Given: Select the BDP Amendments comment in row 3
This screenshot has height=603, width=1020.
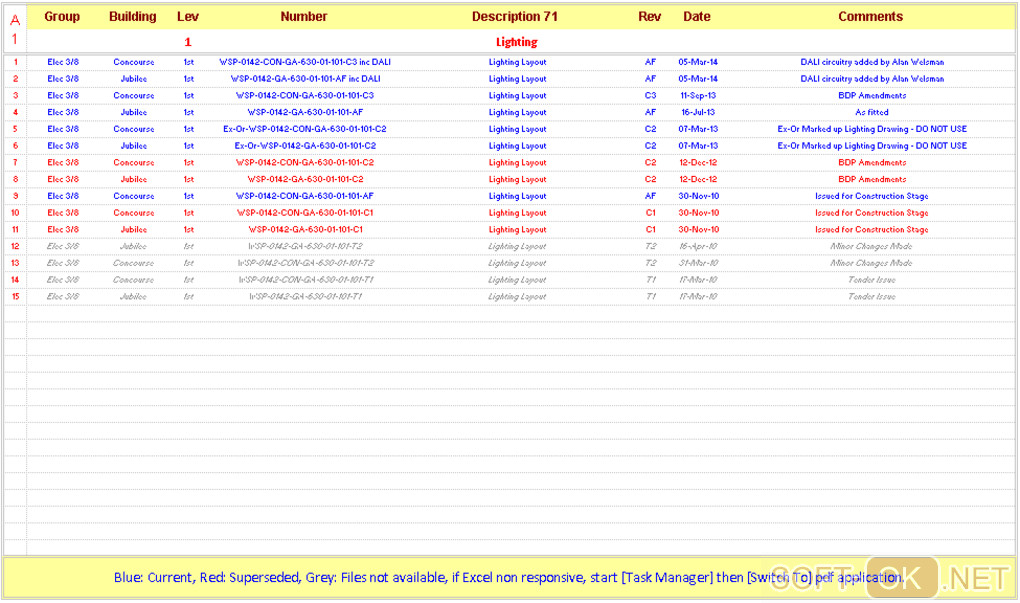Looking at the screenshot, I should coord(872,96).
